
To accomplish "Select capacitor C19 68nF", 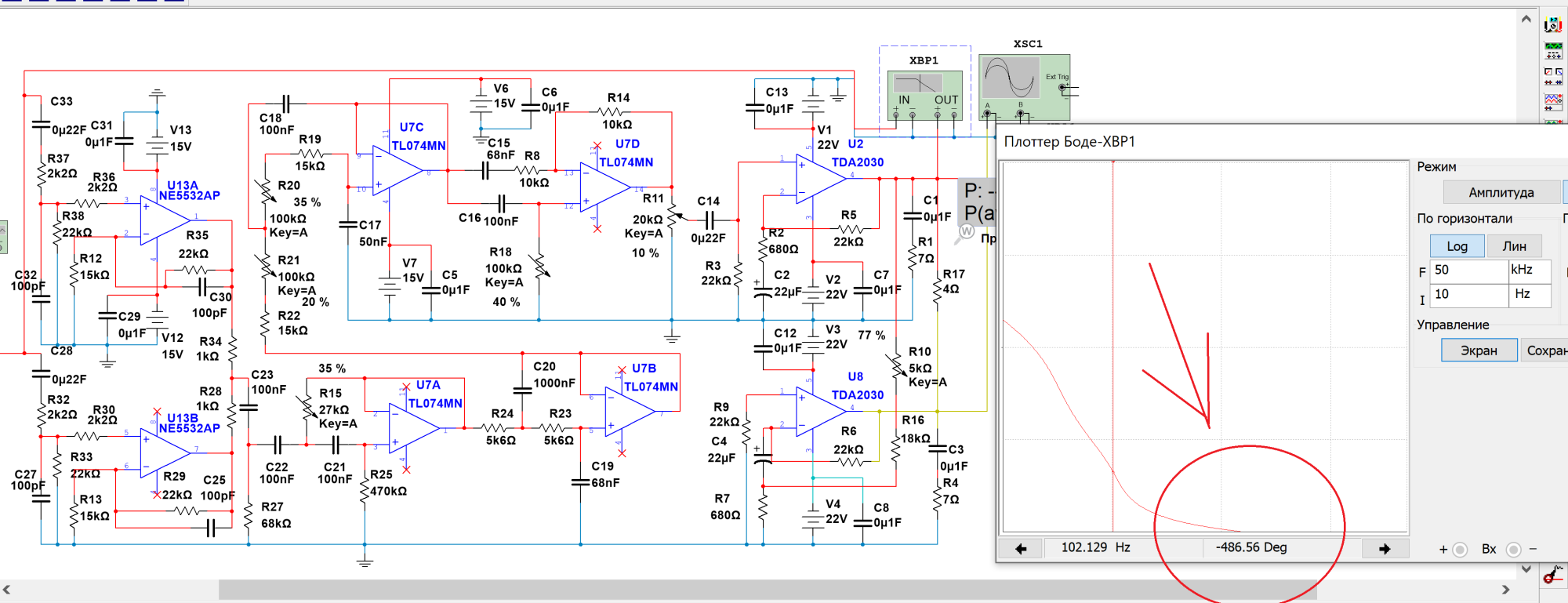I will tap(580, 481).
